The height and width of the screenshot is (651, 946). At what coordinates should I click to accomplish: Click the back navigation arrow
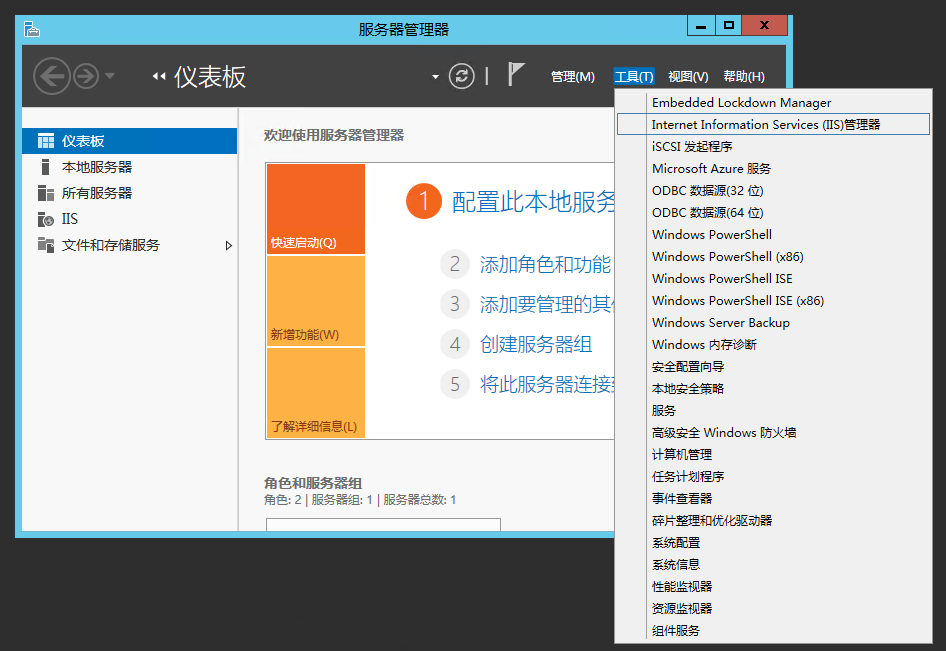tap(51, 75)
